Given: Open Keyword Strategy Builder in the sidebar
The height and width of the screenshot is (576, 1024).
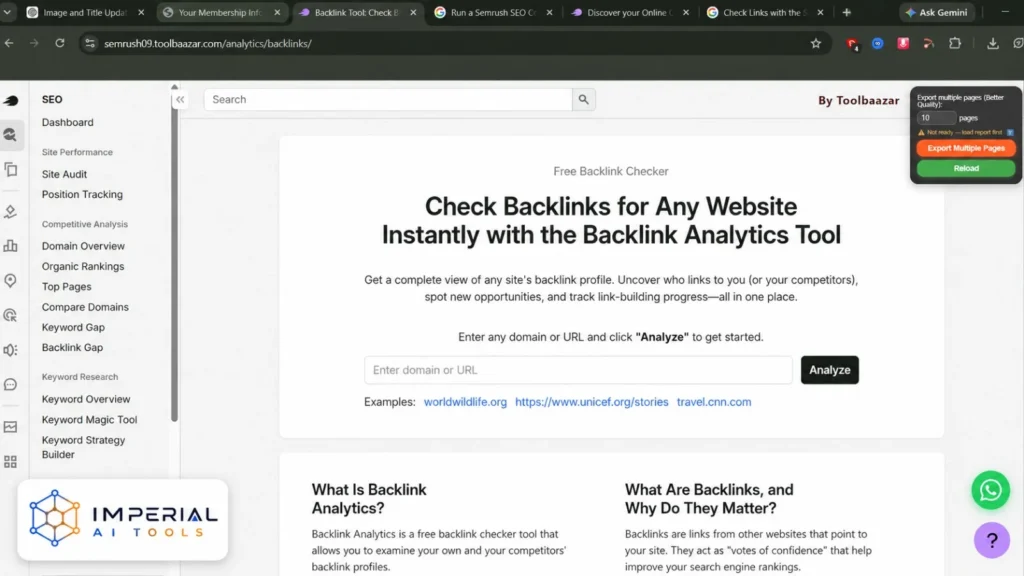Looking at the screenshot, I should pyautogui.click(x=84, y=447).
